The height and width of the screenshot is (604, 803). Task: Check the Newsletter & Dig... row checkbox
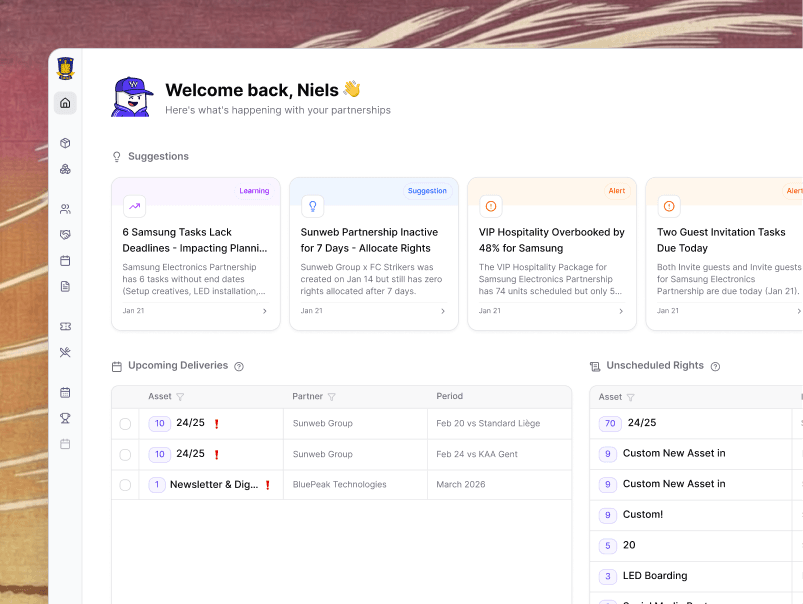click(125, 485)
